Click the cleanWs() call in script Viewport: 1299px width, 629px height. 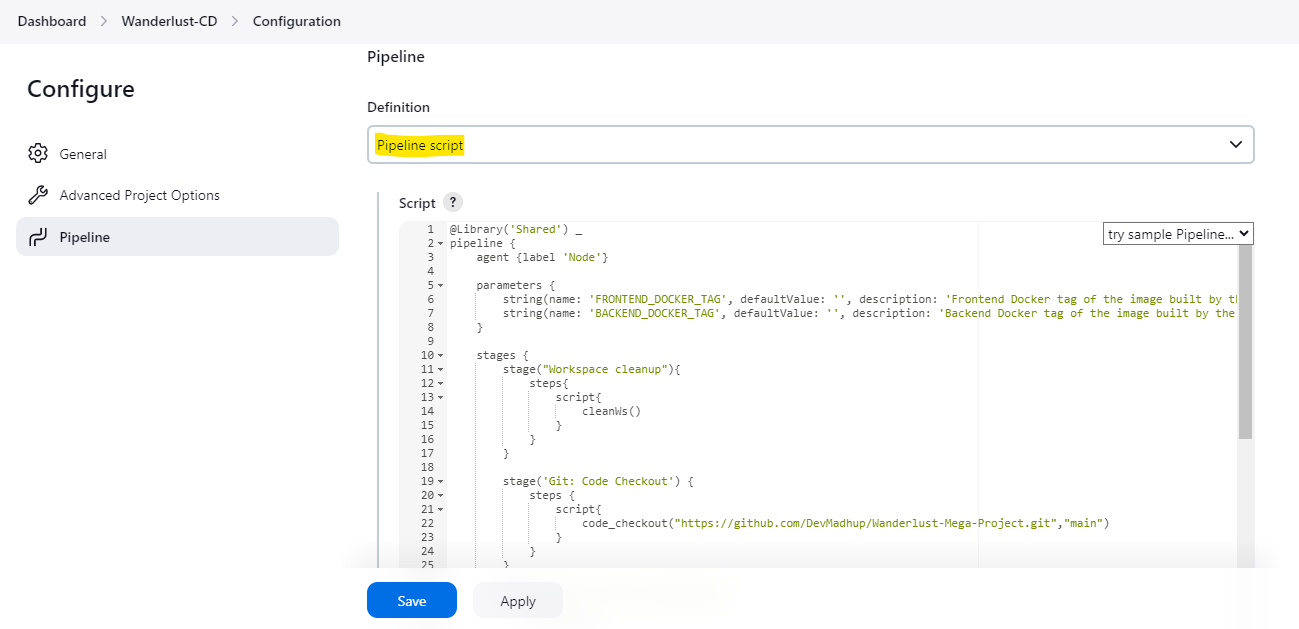(x=611, y=412)
